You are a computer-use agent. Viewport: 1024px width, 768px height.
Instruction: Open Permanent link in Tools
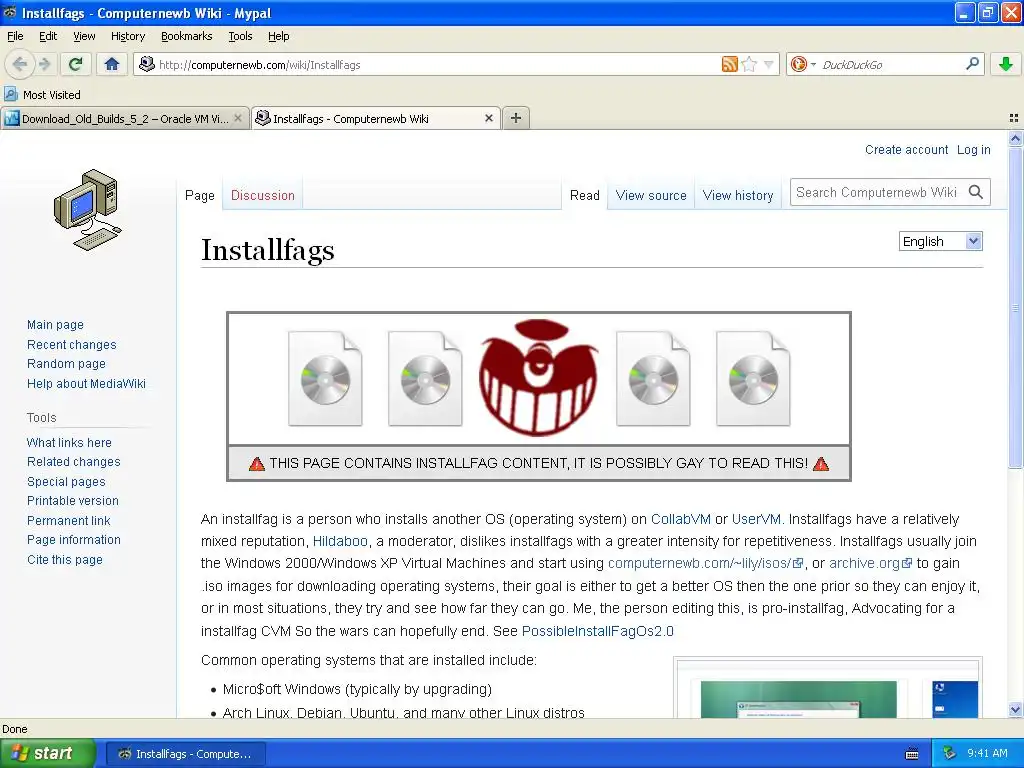click(x=69, y=520)
